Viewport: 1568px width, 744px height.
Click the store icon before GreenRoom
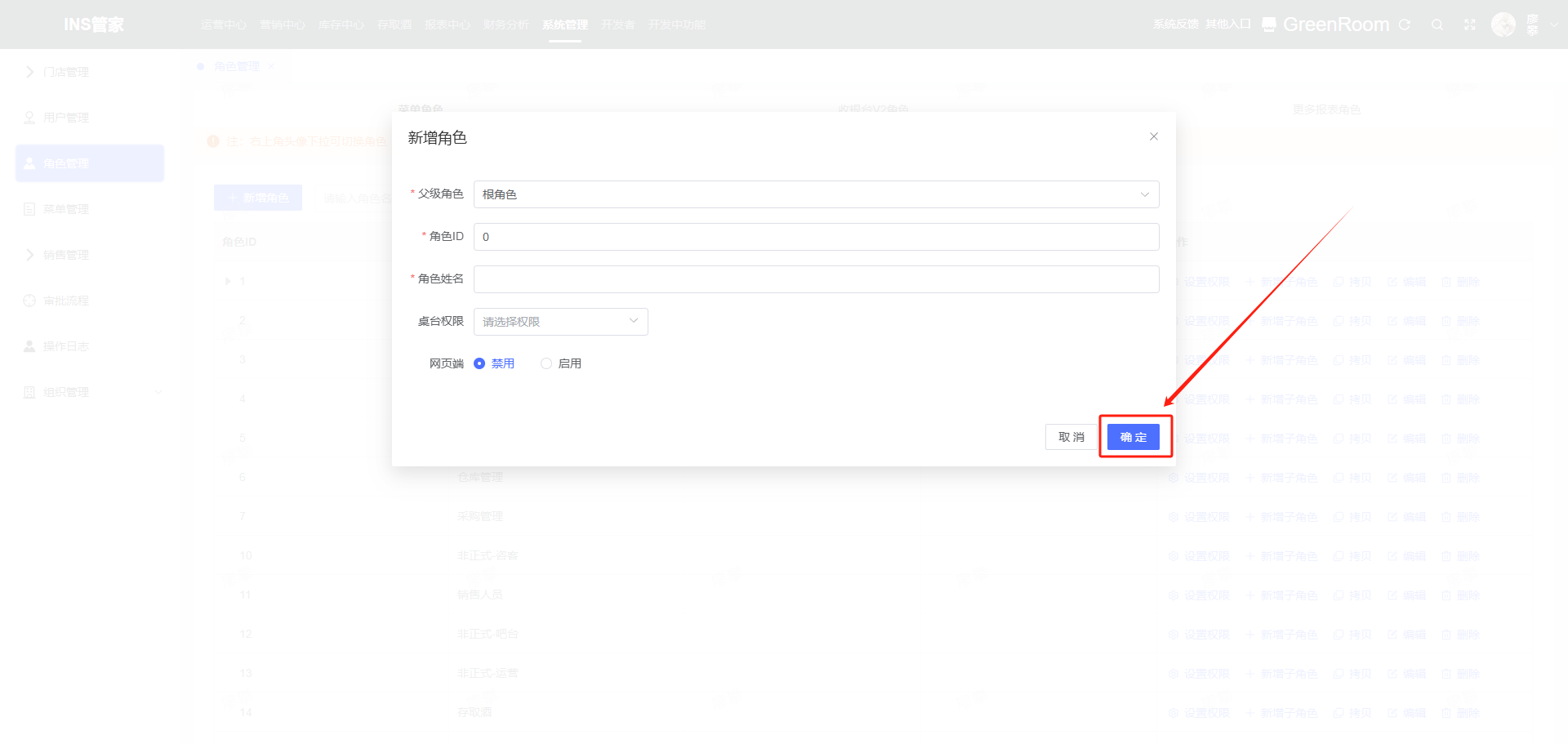[1268, 25]
